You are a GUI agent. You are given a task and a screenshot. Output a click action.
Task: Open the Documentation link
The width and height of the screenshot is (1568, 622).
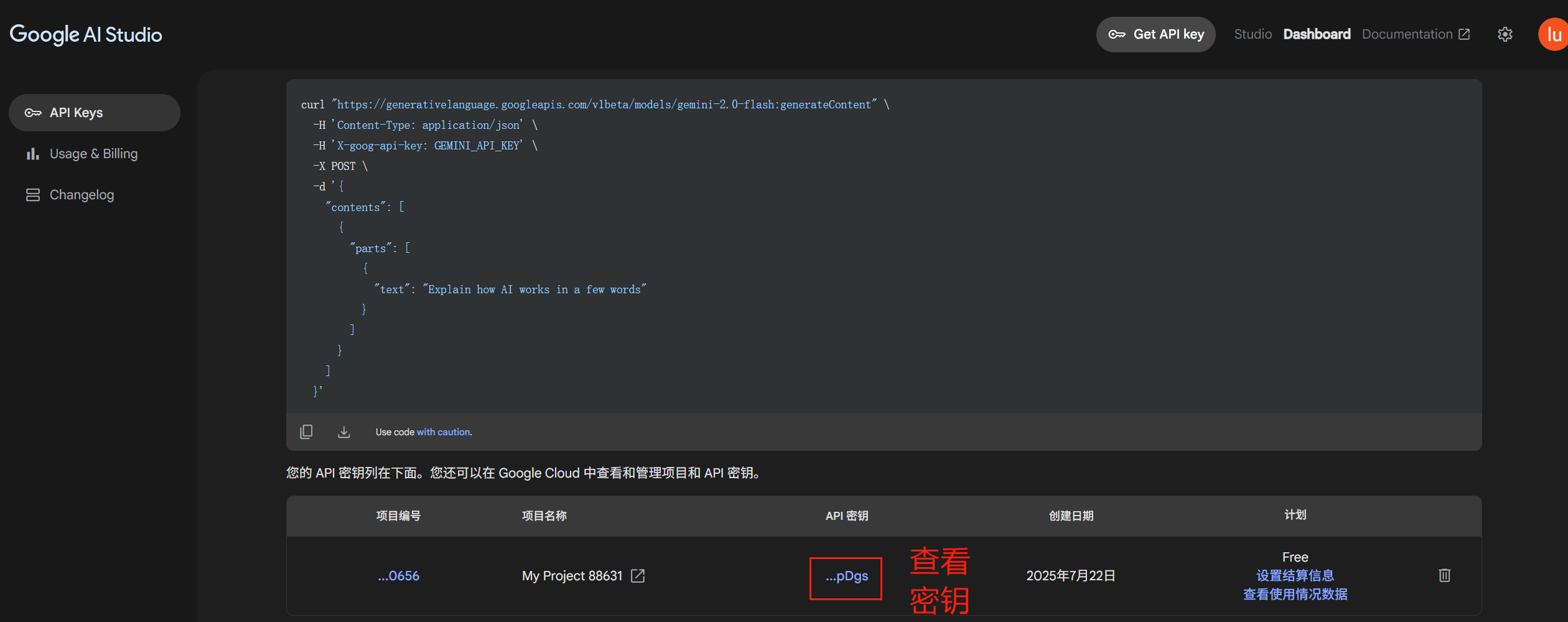1416,34
